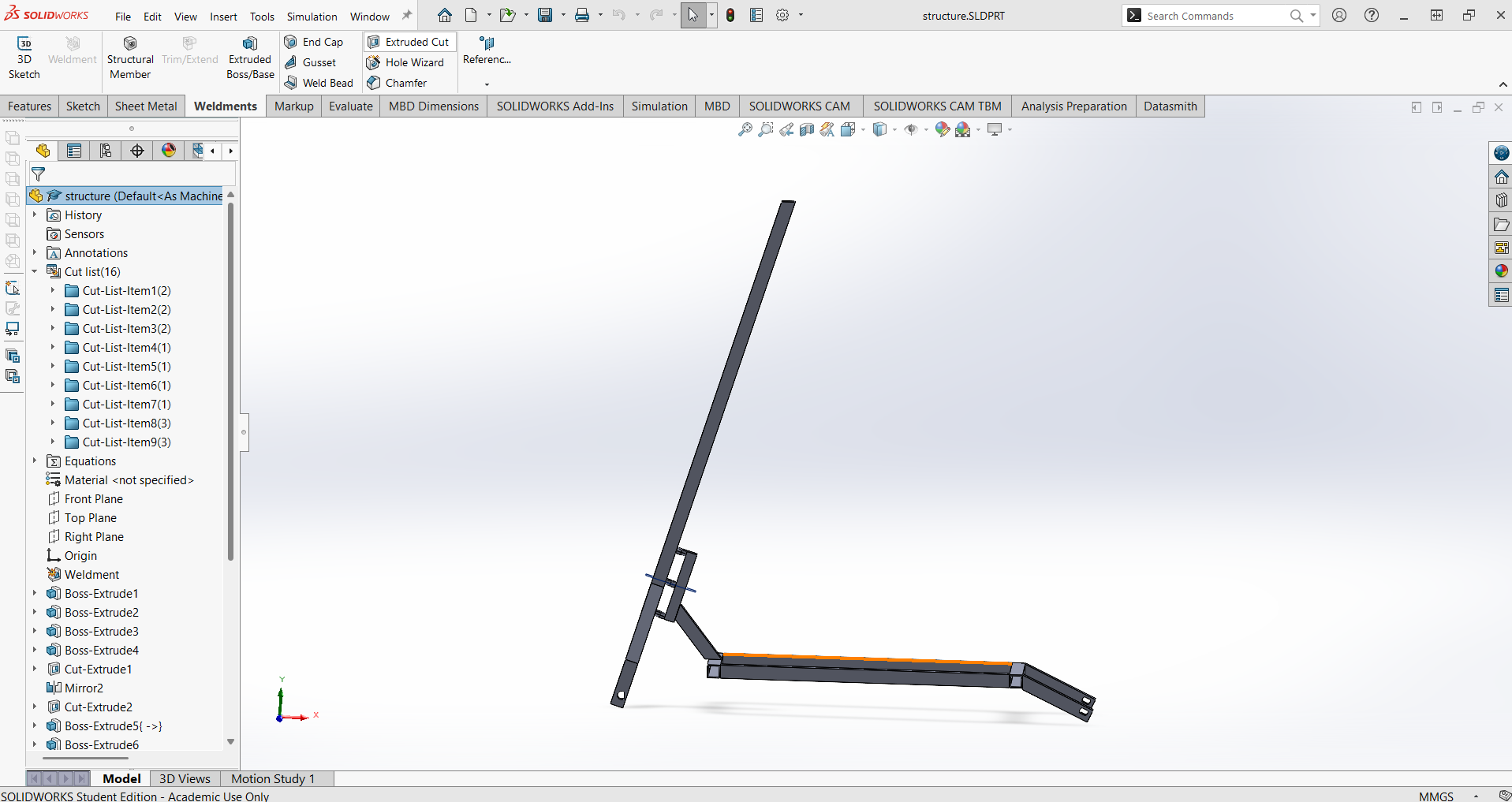Click the tree filter funnel icon
This screenshot has height=802, width=1512.
[38, 174]
